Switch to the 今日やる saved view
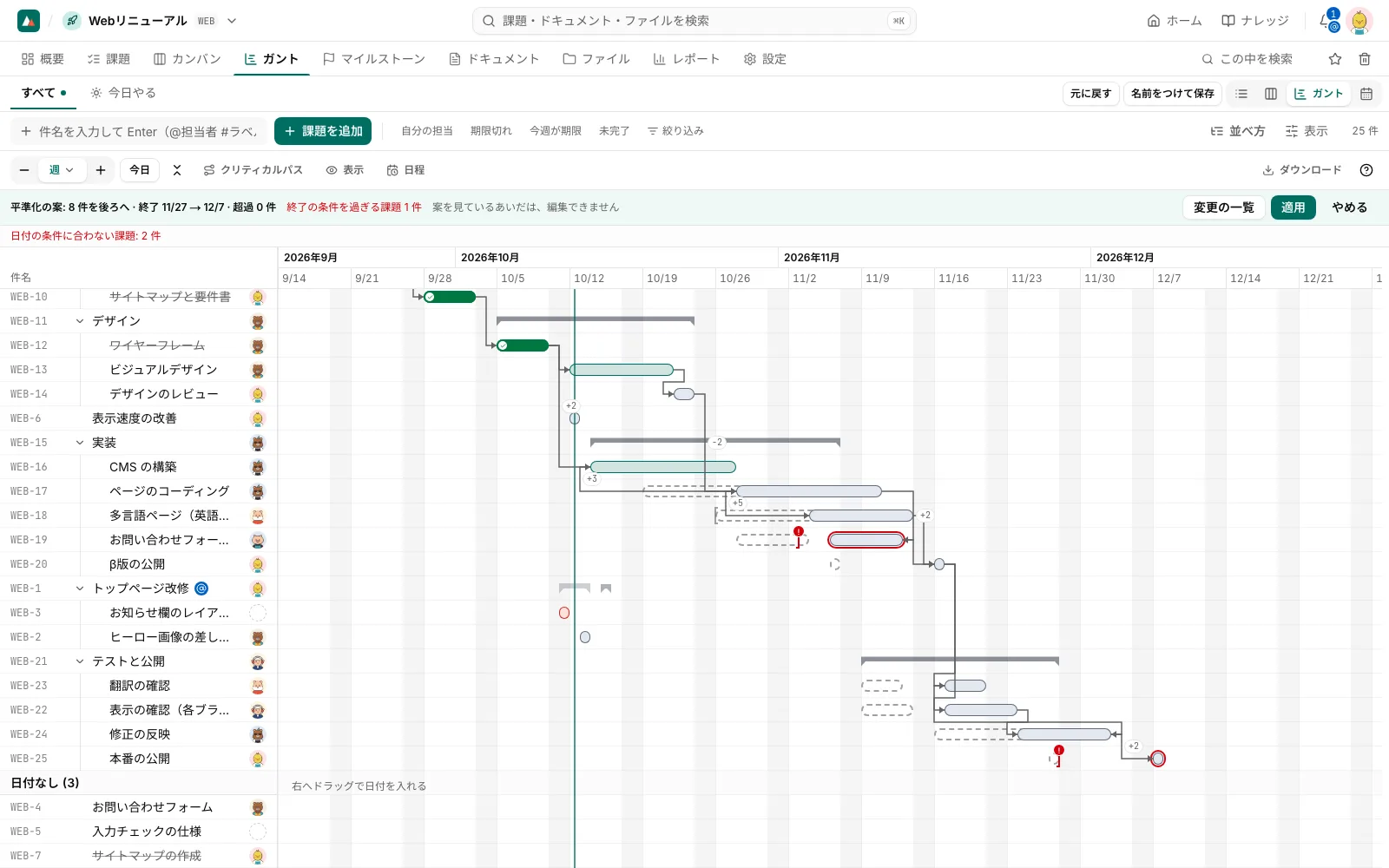 pyautogui.click(x=123, y=93)
